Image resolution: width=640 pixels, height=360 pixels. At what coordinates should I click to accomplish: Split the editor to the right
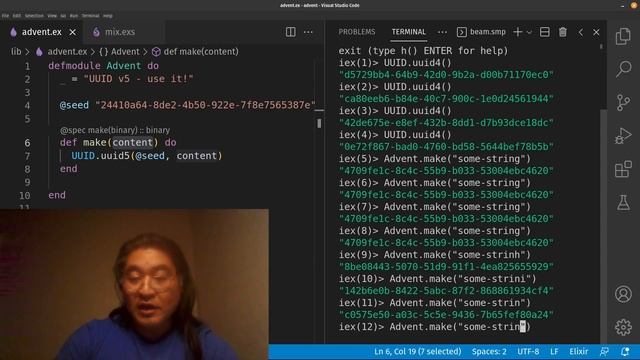click(291, 32)
